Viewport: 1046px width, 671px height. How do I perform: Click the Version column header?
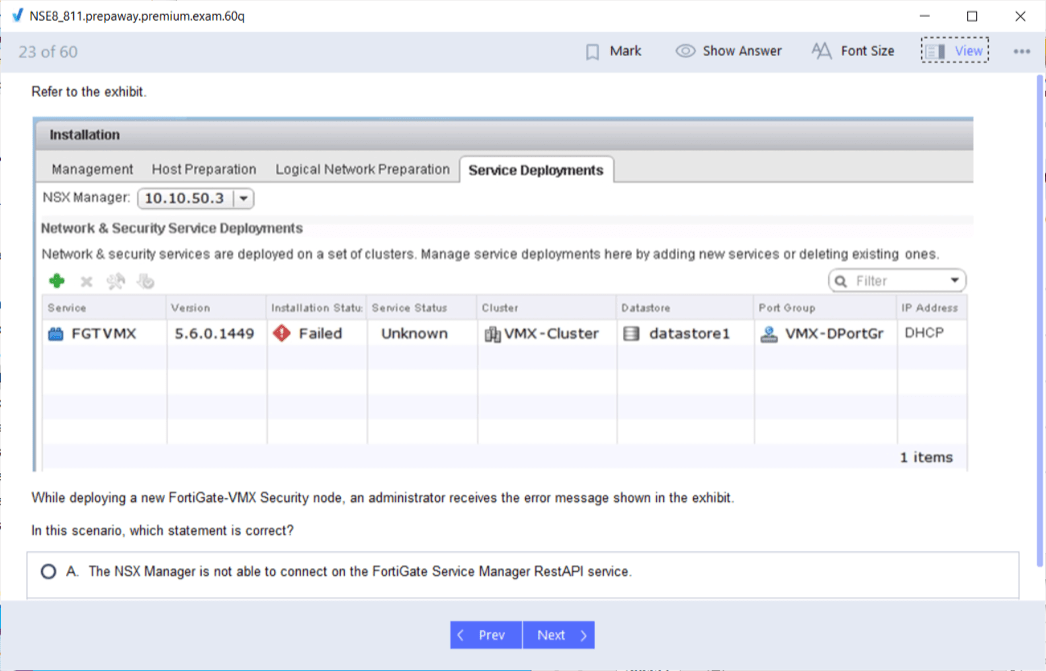pos(217,307)
